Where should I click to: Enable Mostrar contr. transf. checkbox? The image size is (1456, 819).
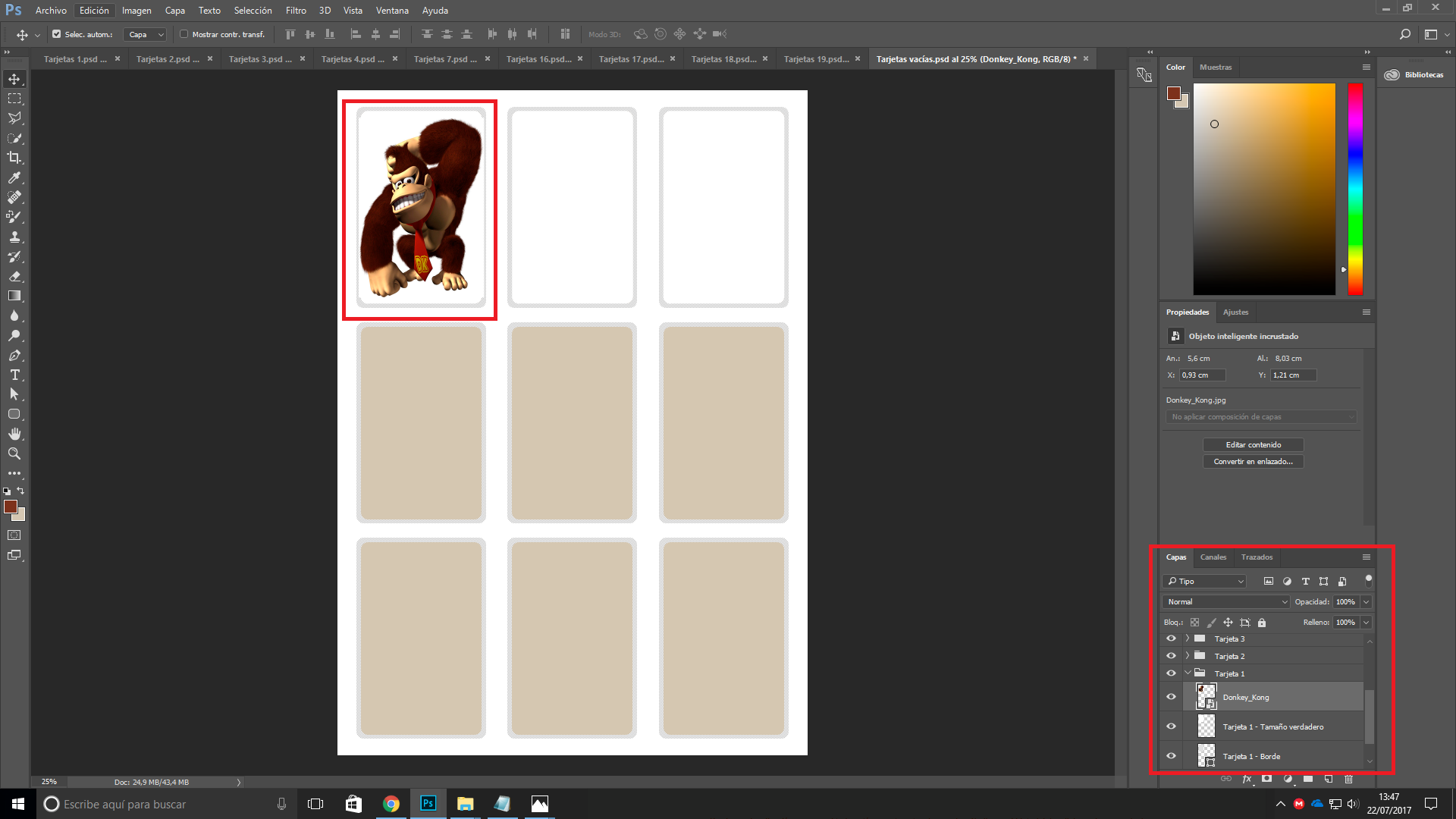[x=184, y=34]
